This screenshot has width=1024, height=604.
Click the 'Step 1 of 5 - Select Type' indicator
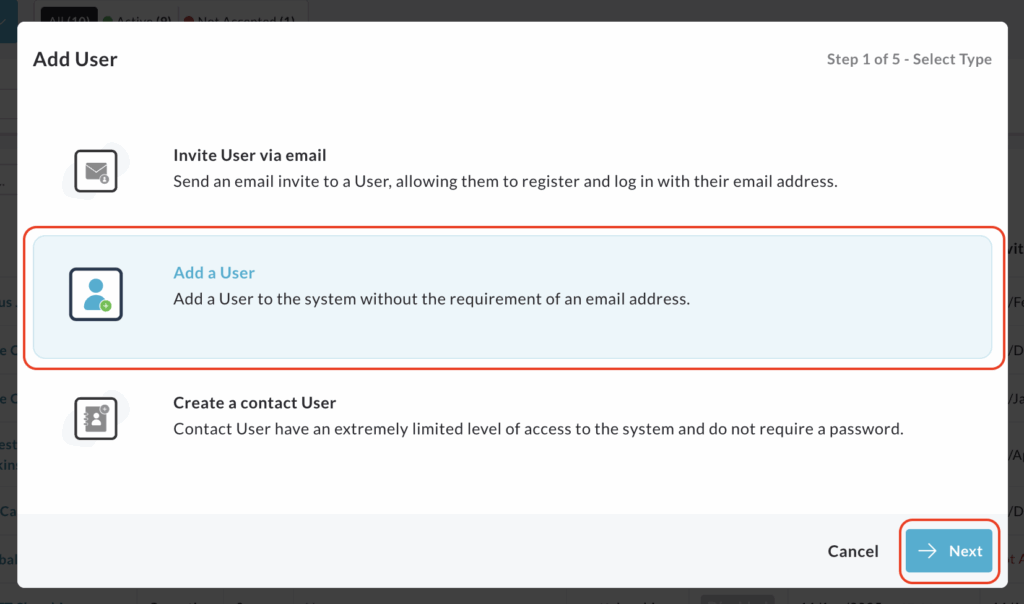click(x=909, y=59)
